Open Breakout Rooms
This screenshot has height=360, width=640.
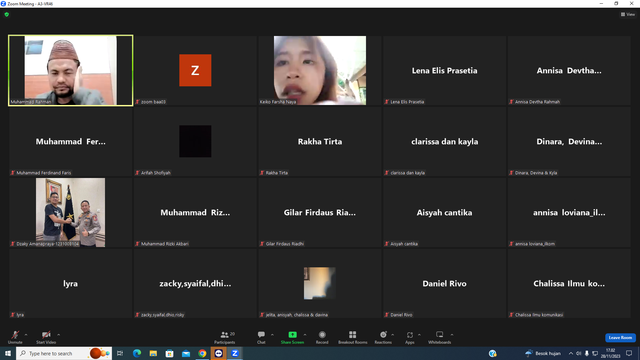[353, 338]
